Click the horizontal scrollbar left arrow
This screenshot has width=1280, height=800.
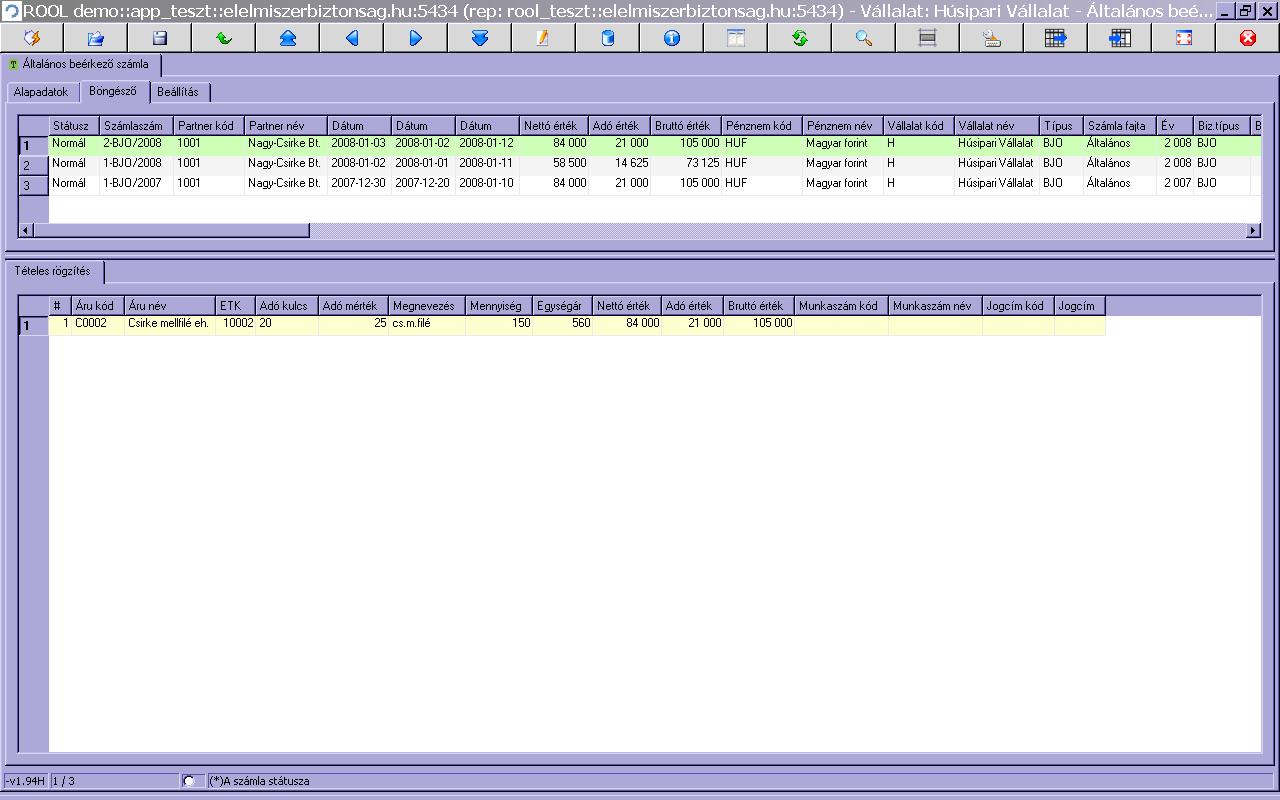coord(27,230)
